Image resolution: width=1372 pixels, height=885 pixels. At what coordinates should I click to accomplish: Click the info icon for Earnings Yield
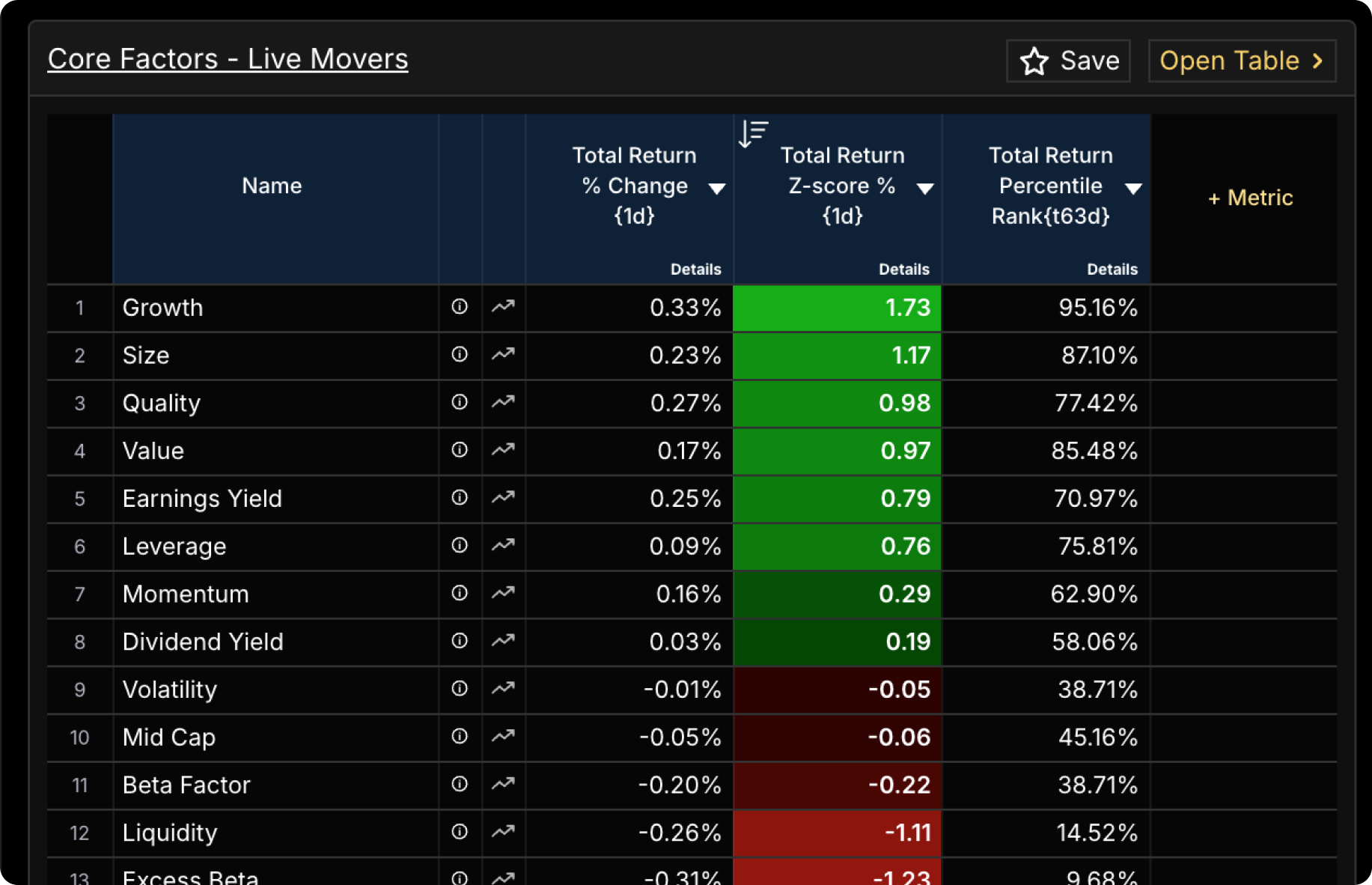tap(460, 497)
